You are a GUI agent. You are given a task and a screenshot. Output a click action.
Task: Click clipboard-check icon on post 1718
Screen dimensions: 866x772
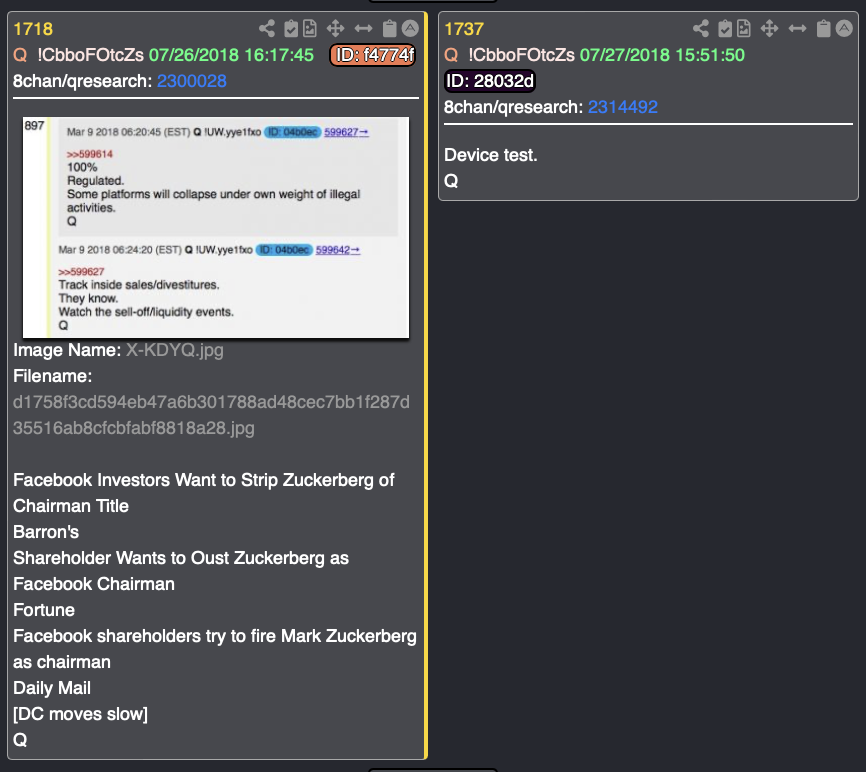(x=291, y=29)
